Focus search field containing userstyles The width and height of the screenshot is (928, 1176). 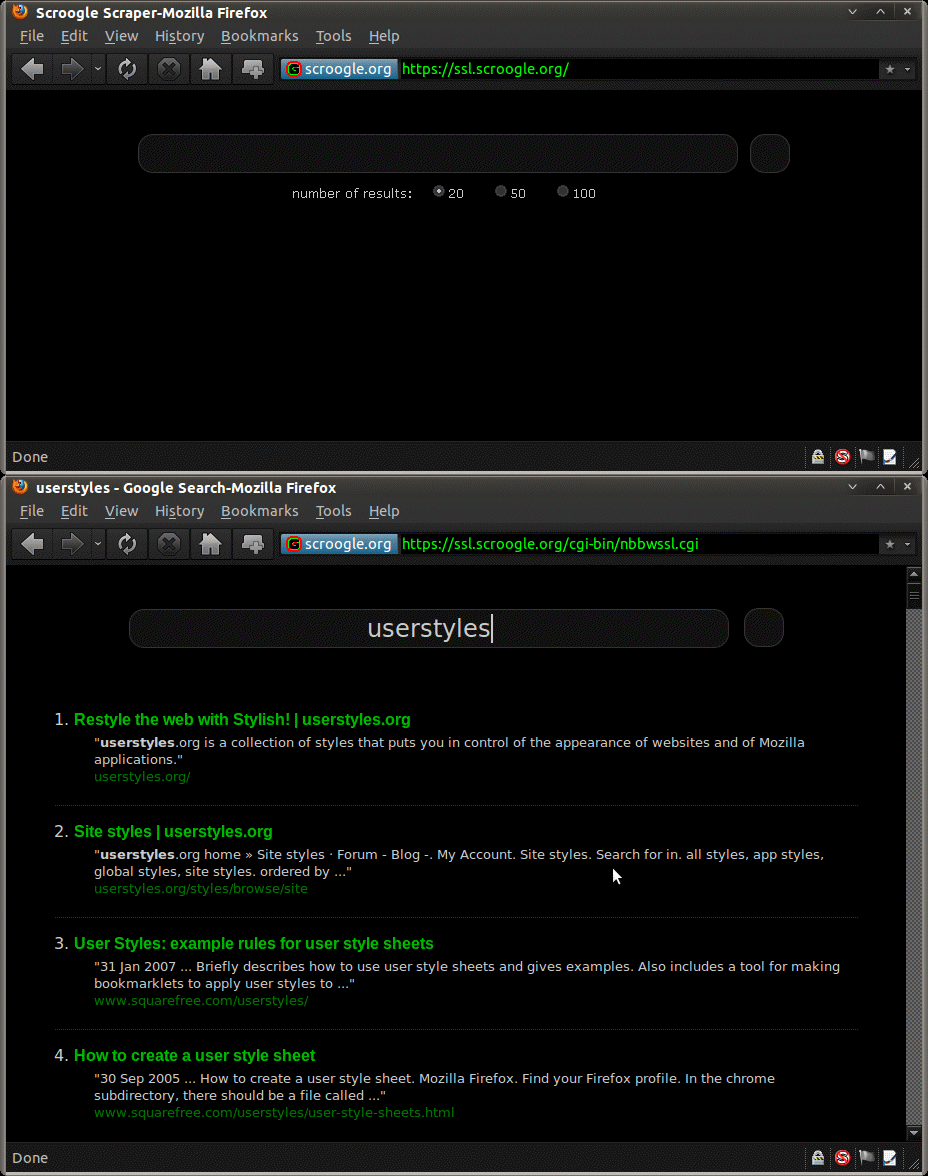click(x=428, y=628)
